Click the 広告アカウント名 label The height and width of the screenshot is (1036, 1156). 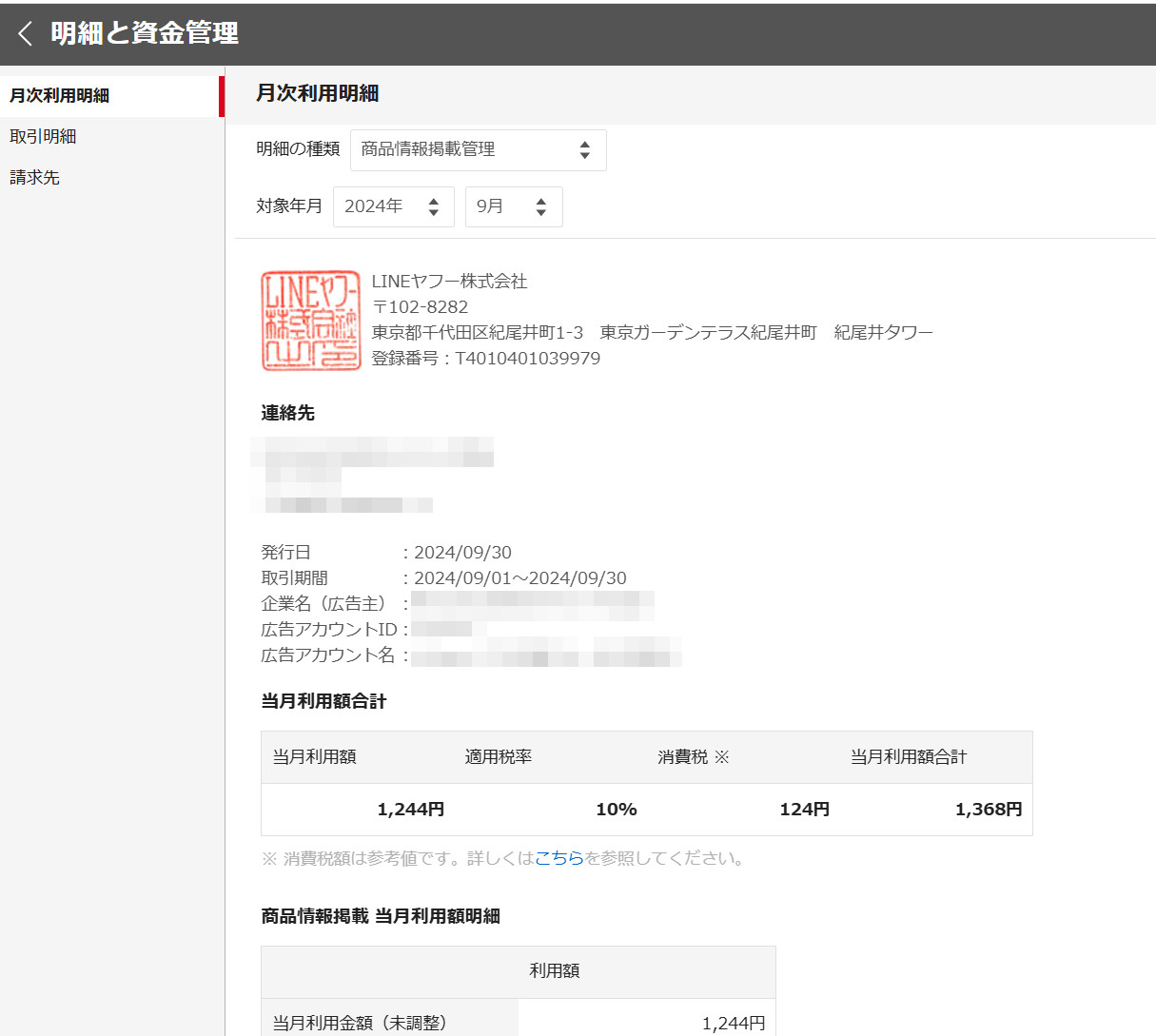point(327,655)
